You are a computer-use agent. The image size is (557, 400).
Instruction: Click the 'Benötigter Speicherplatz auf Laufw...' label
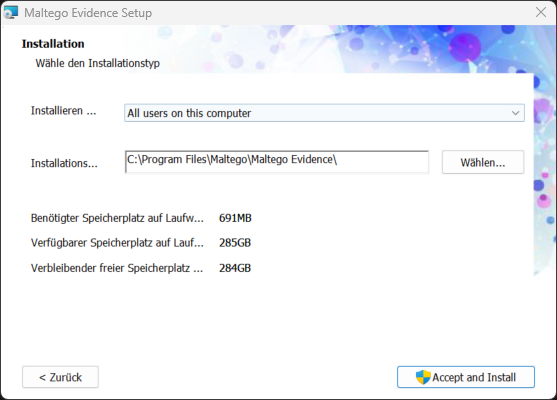[117, 218]
